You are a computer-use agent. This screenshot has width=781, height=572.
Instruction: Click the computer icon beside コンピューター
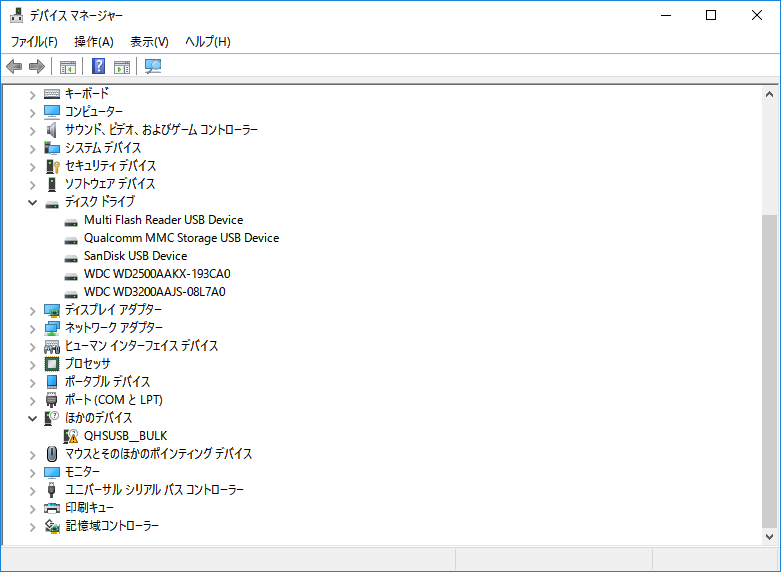52,112
